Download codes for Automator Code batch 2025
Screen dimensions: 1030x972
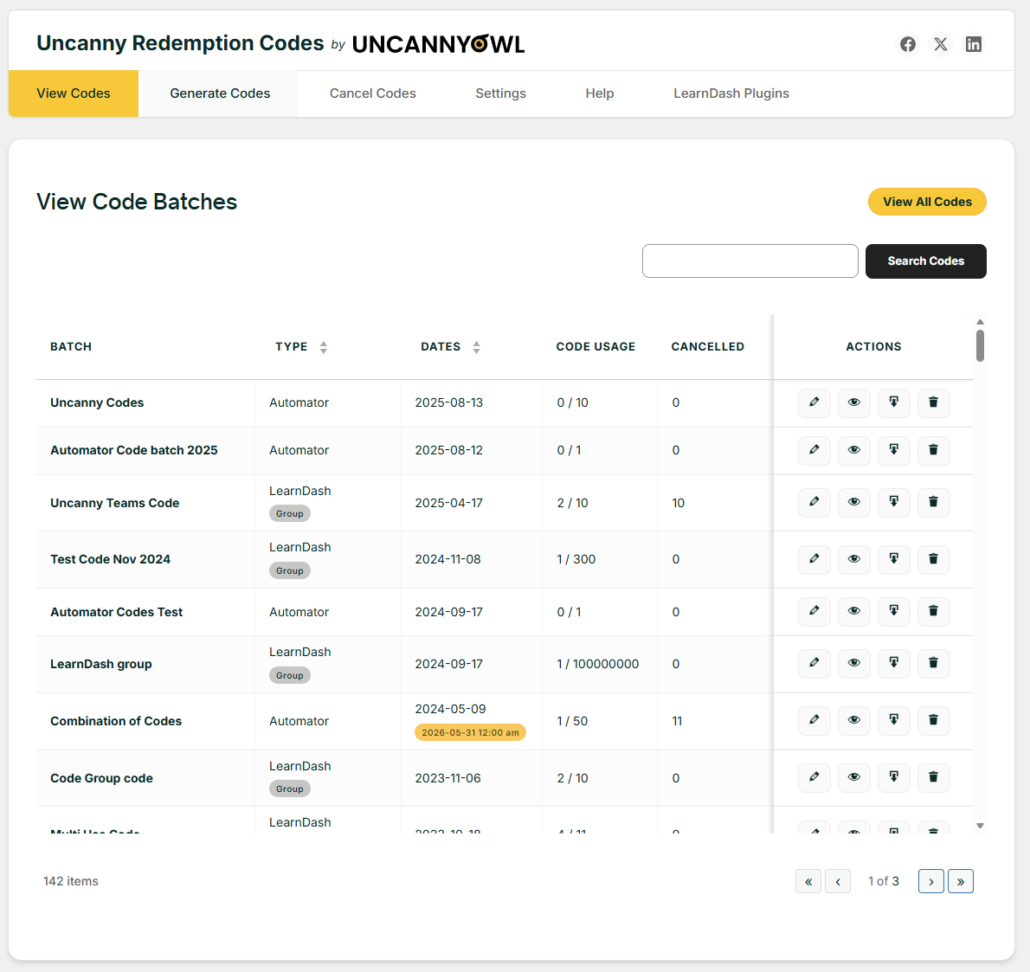pyautogui.click(x=894, y=450)
